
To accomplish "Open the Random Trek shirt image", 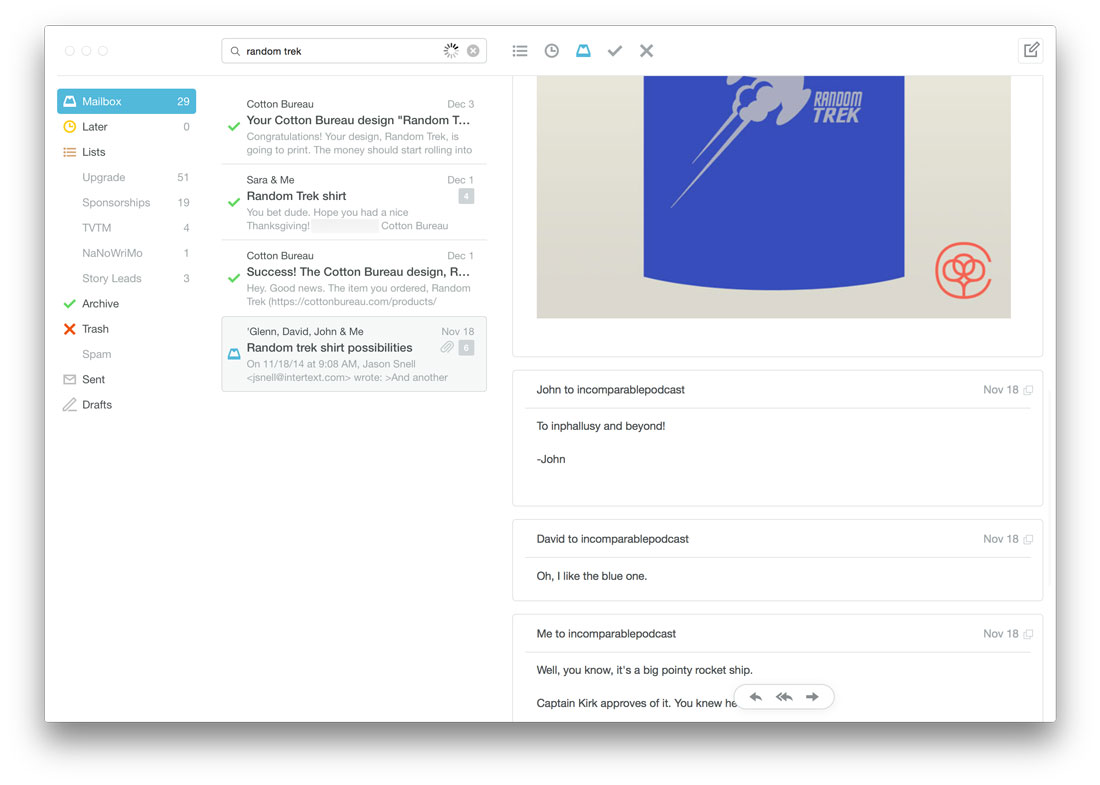I will (773, 196).
